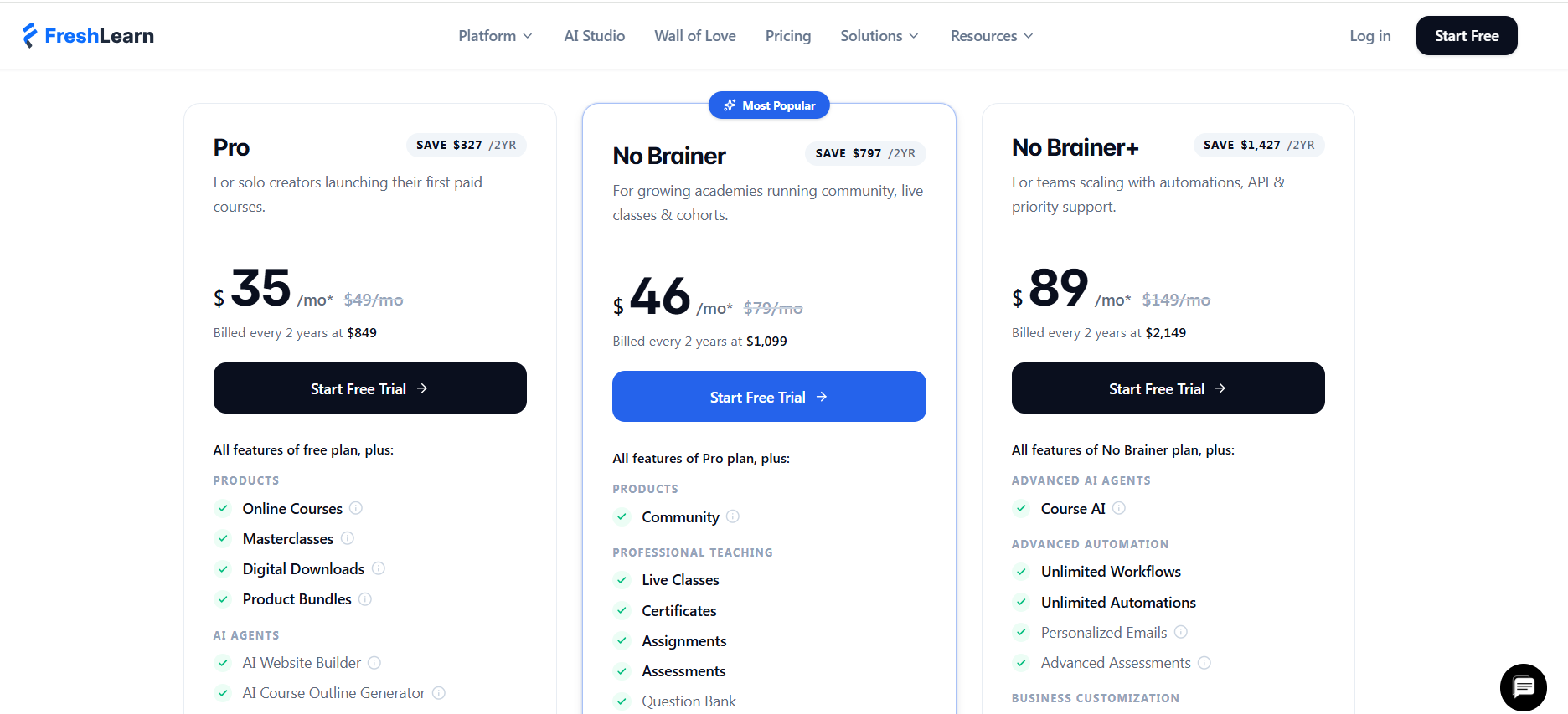Open the chat support widget
This screenshot has width=1568, height=714.
coord(1523,687)
